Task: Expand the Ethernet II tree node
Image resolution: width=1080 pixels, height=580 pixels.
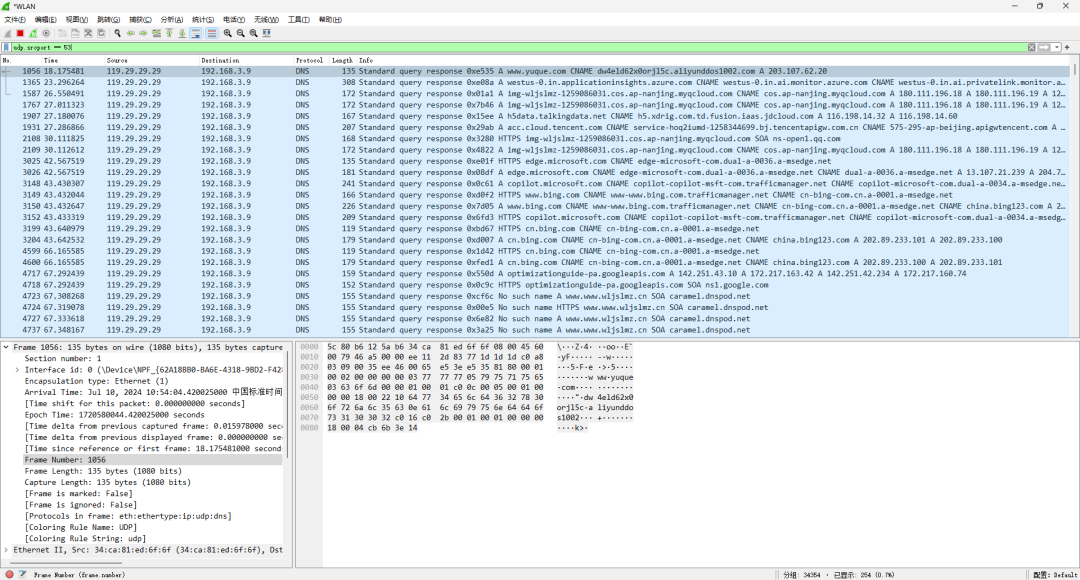Action: (x=6, y=550)
